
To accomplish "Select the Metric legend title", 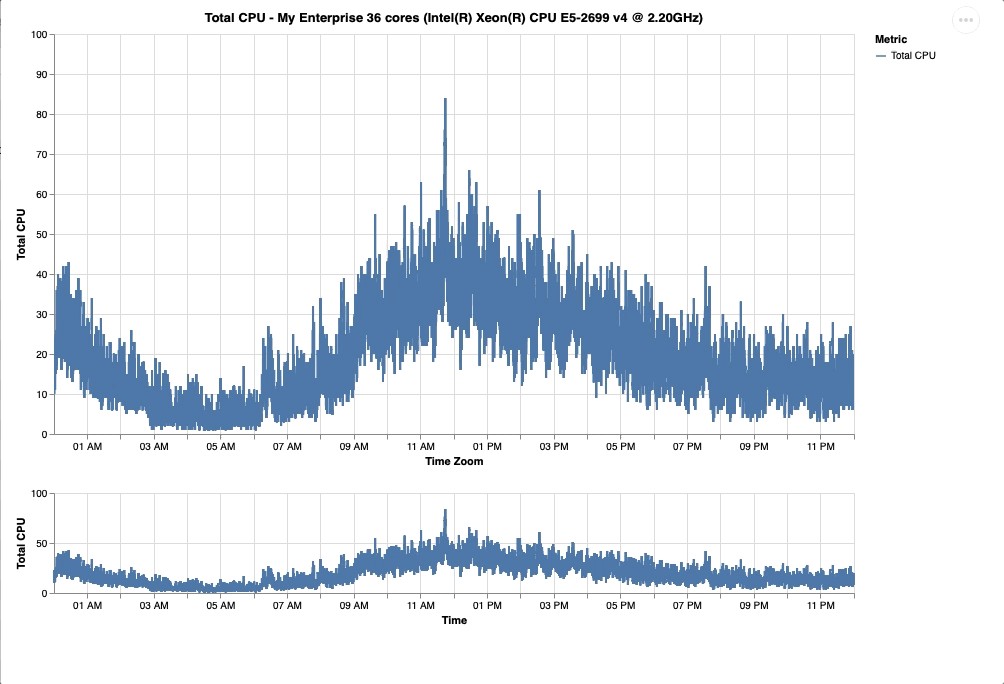I will (891, 39).
